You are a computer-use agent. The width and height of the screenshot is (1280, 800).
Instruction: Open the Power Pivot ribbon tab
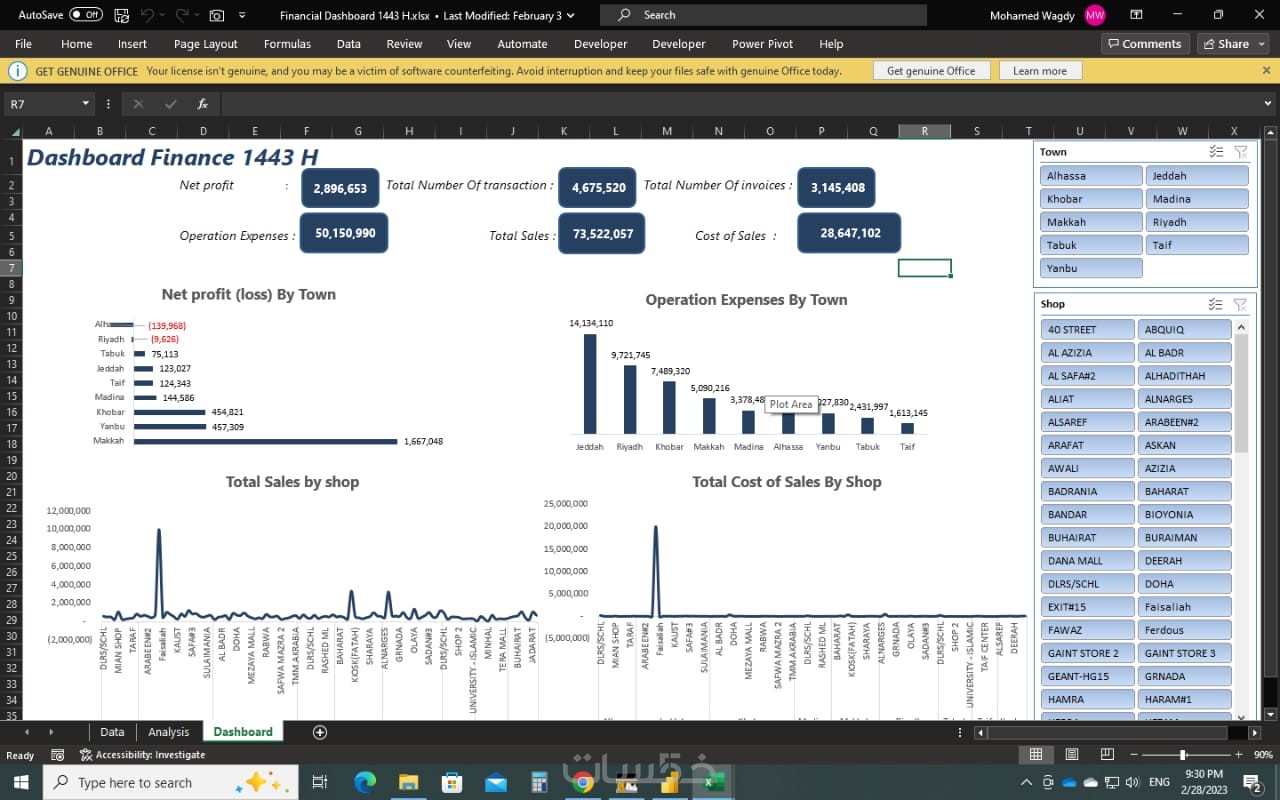763,44
